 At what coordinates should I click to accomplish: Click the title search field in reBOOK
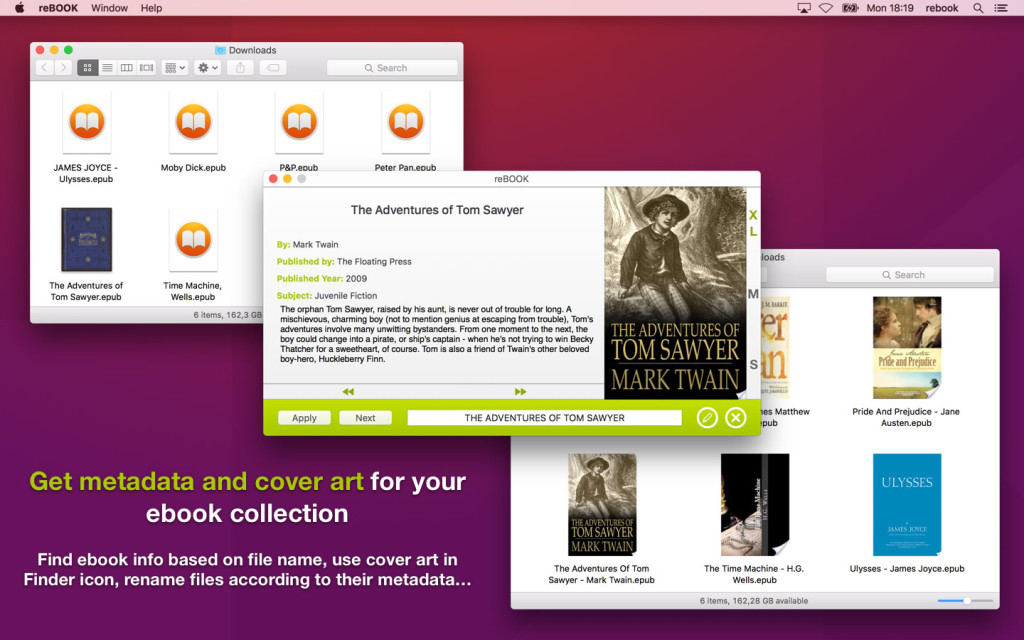pos(544,418)
